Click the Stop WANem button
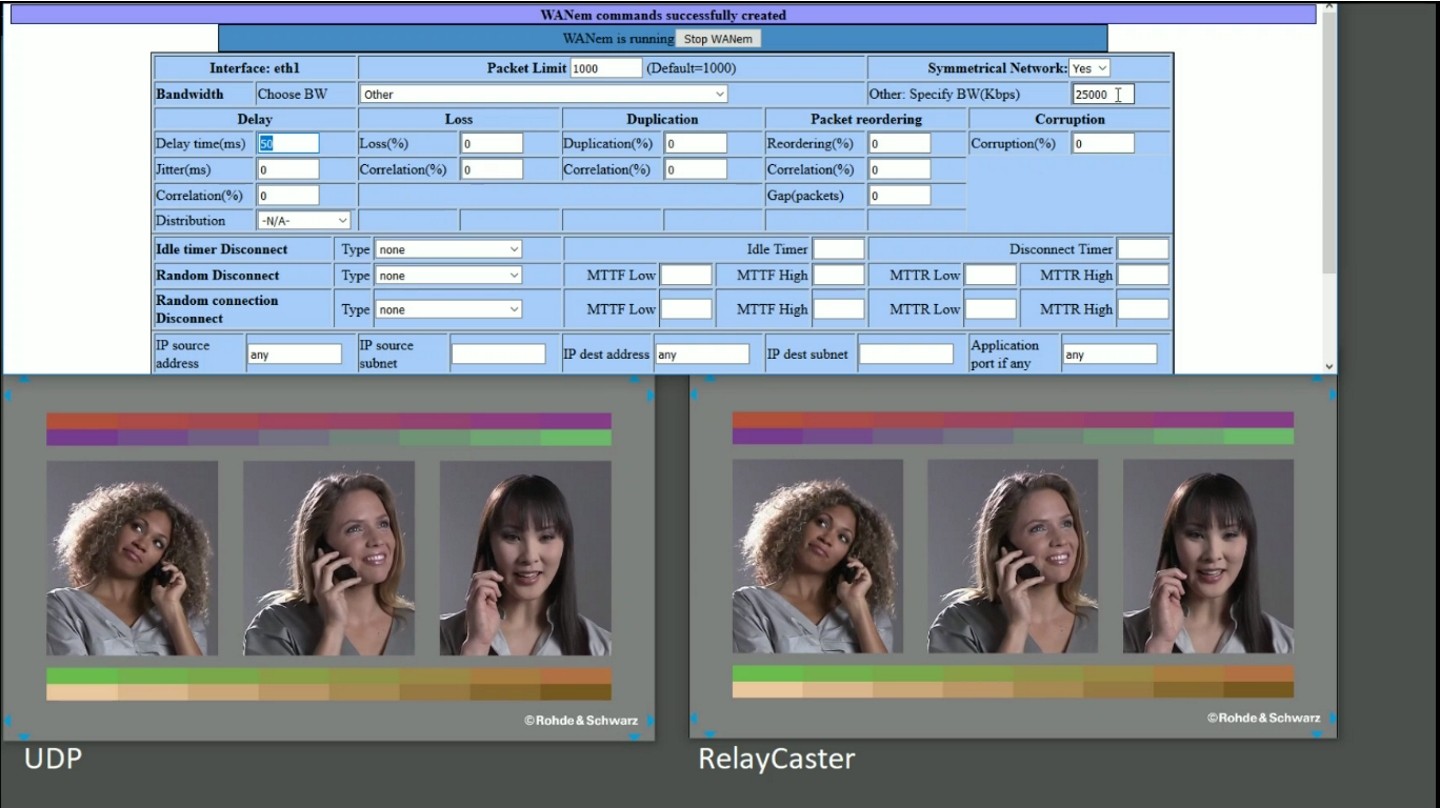Screen dimensions: 1440x810 tap(718, 39)
